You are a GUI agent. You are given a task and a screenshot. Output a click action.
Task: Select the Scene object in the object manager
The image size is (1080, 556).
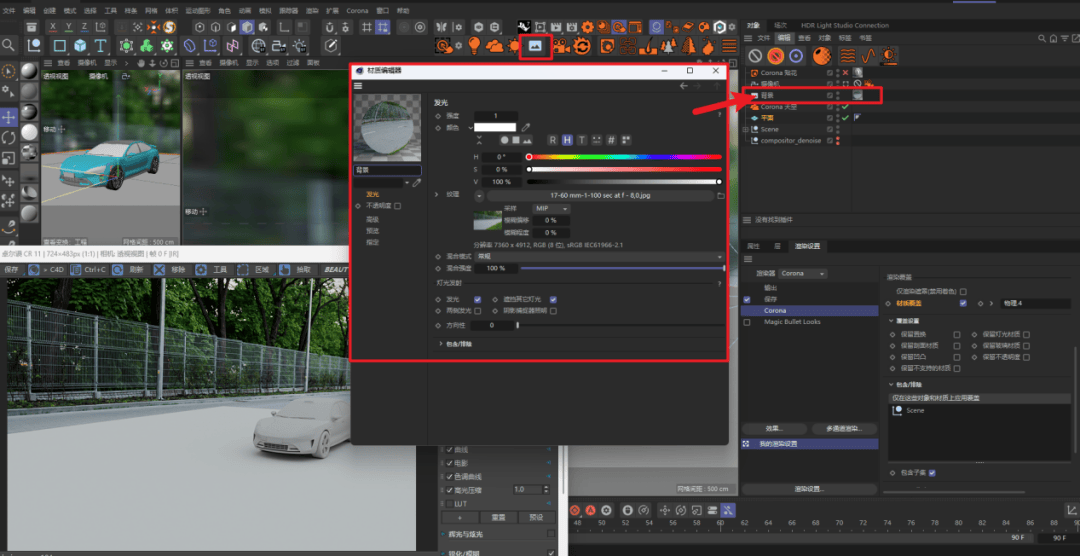[769, 129]
